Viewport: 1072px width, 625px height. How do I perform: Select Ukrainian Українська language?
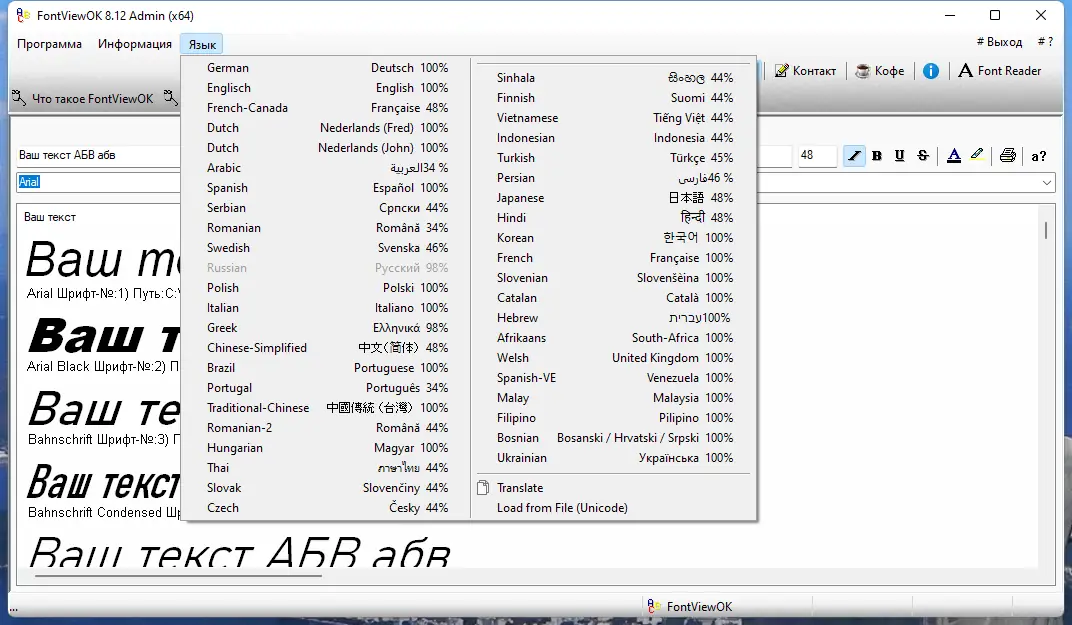coord(615,458)
